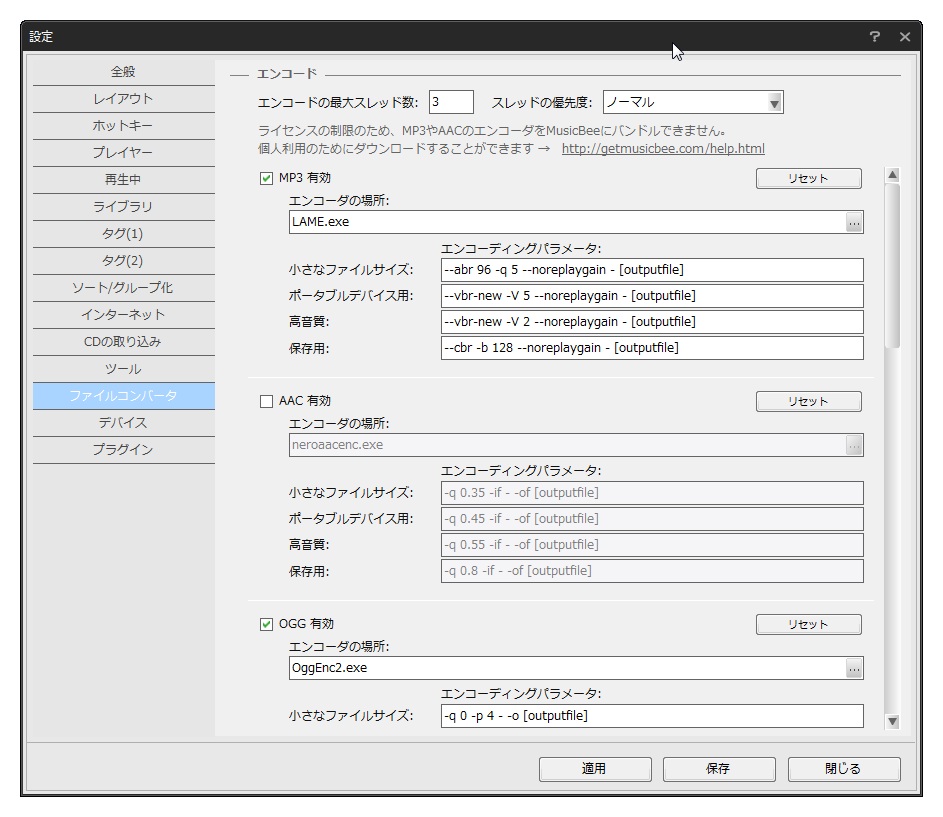Click the 適用 button

pos(595,769)
